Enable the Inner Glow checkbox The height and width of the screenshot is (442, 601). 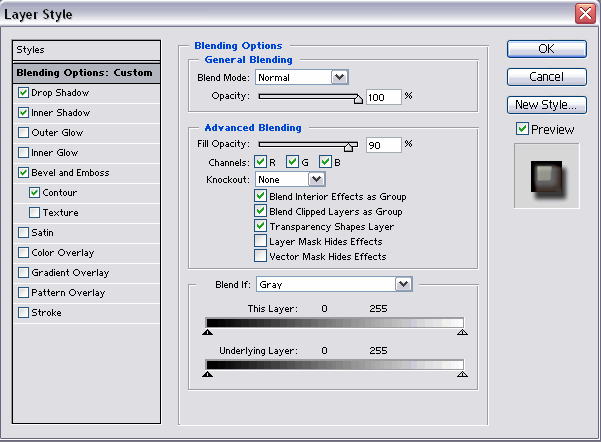tap(23, 153)
